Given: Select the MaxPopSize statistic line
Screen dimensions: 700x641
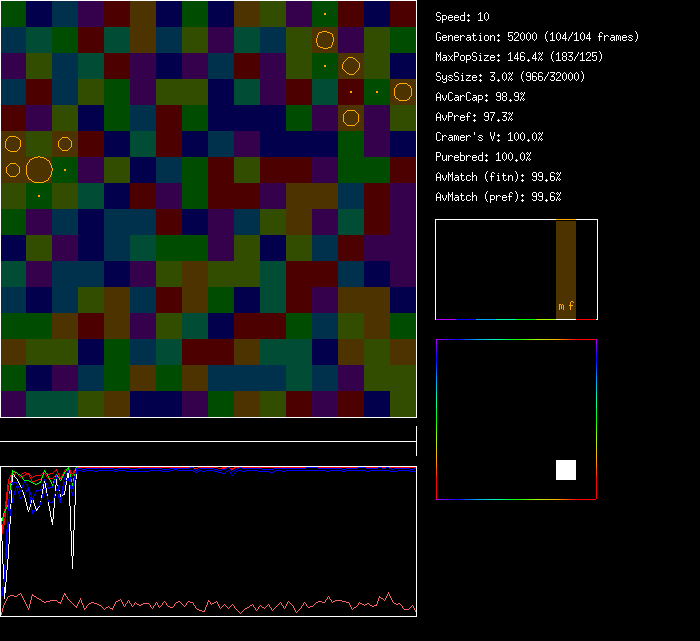Looking at the screenshot, I should pyautogui.click(x=517, y=57).
